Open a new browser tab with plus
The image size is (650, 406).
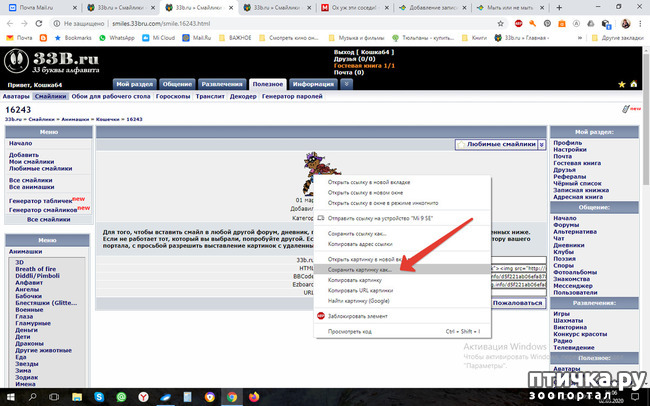(559, 7)
